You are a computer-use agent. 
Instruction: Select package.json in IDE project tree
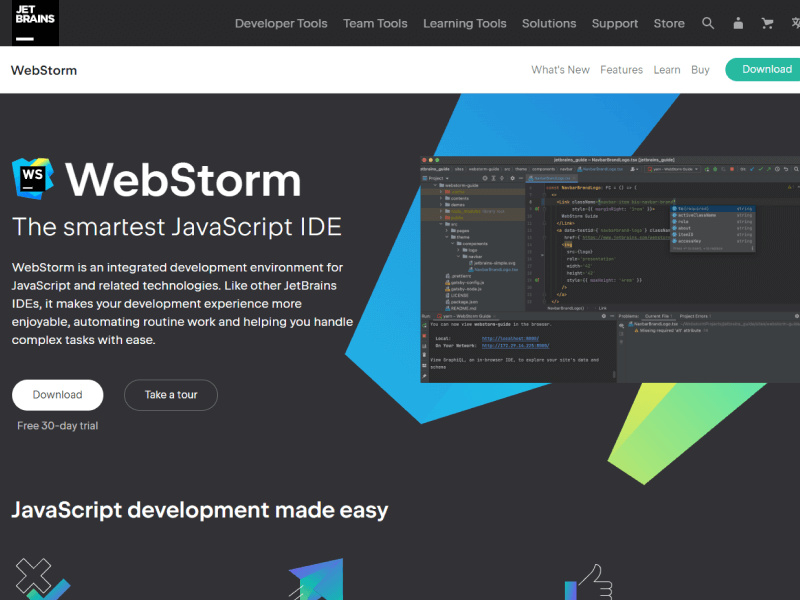tap(464, 302)
